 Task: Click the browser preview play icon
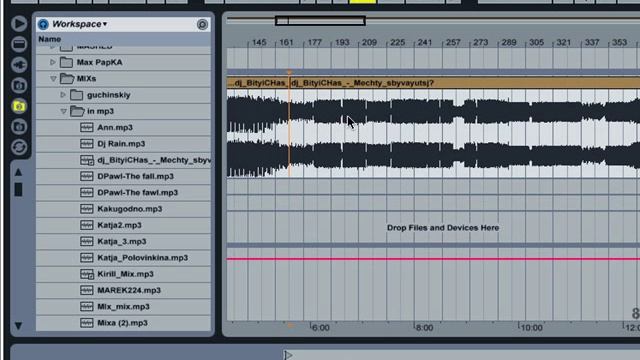[19, 23]
